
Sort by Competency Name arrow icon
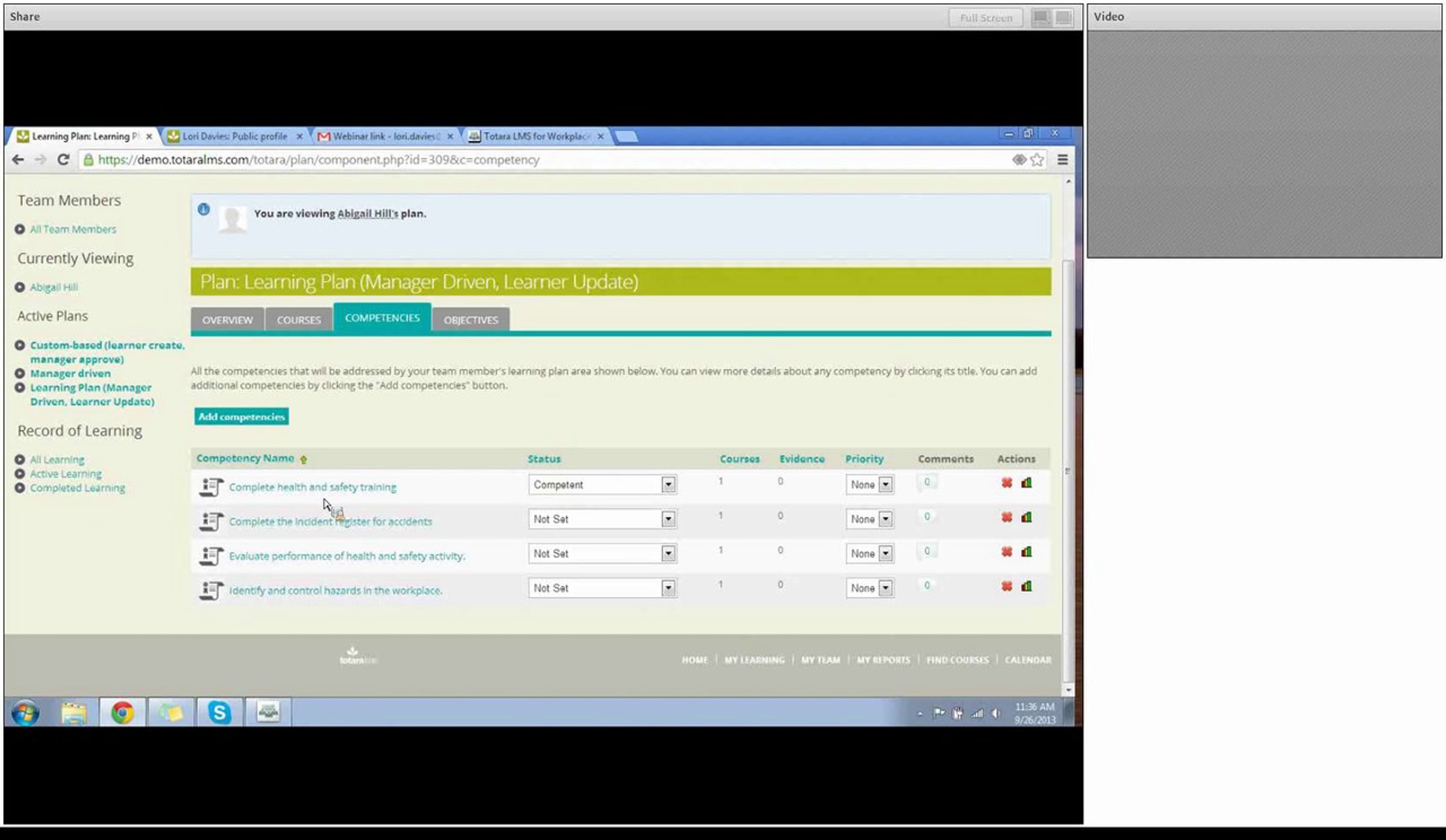304,459
